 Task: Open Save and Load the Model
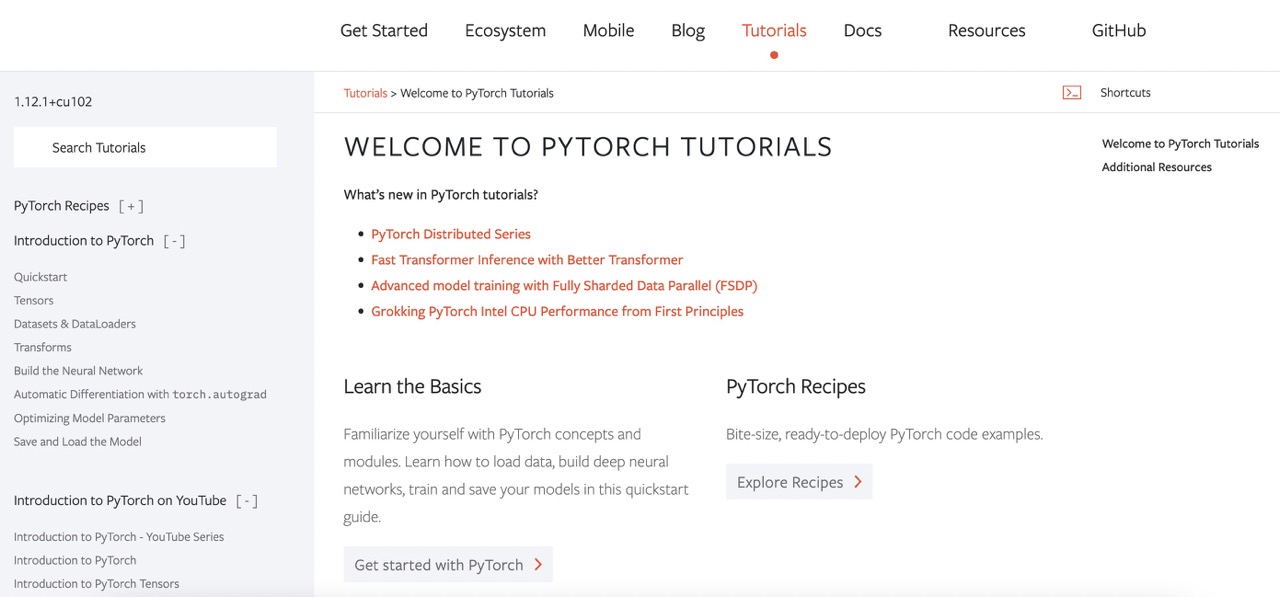pyautogui.click(x=78, y=441)
